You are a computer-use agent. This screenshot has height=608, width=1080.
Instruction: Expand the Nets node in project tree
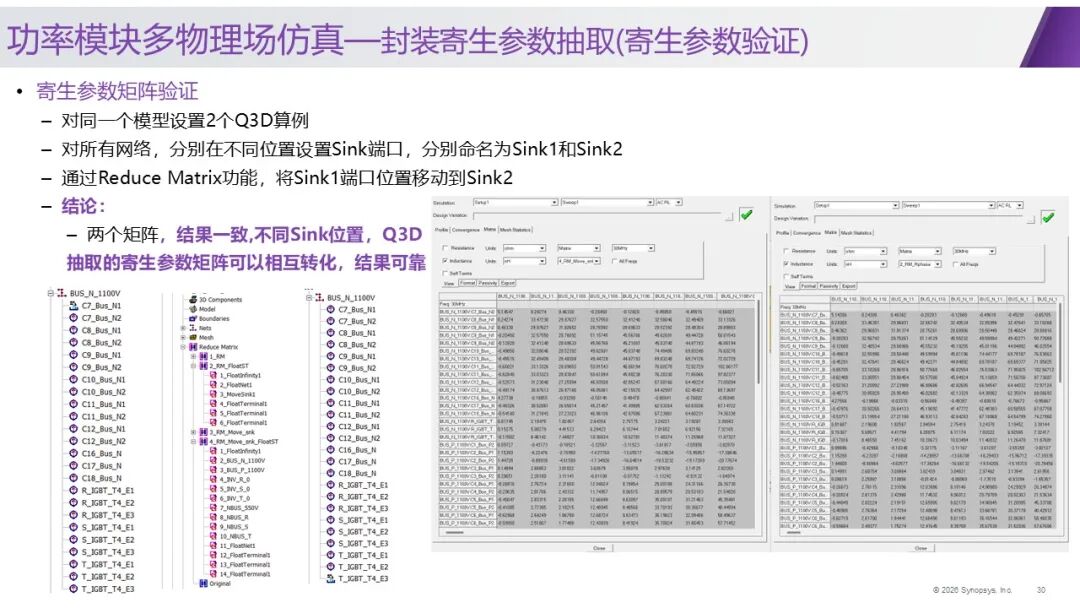click(x=183, y=328)
